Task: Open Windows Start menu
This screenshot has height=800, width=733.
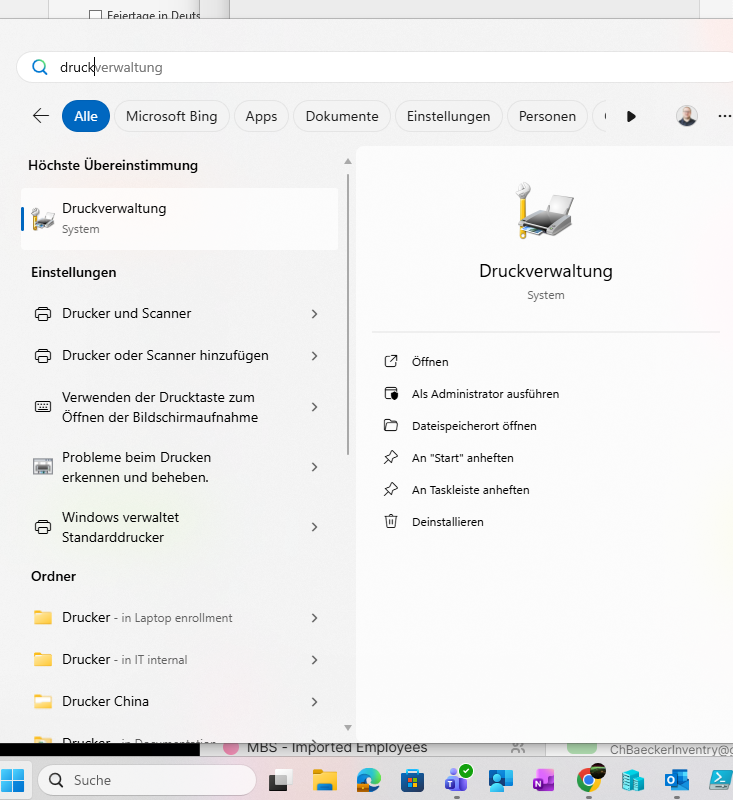Action: 13,780
